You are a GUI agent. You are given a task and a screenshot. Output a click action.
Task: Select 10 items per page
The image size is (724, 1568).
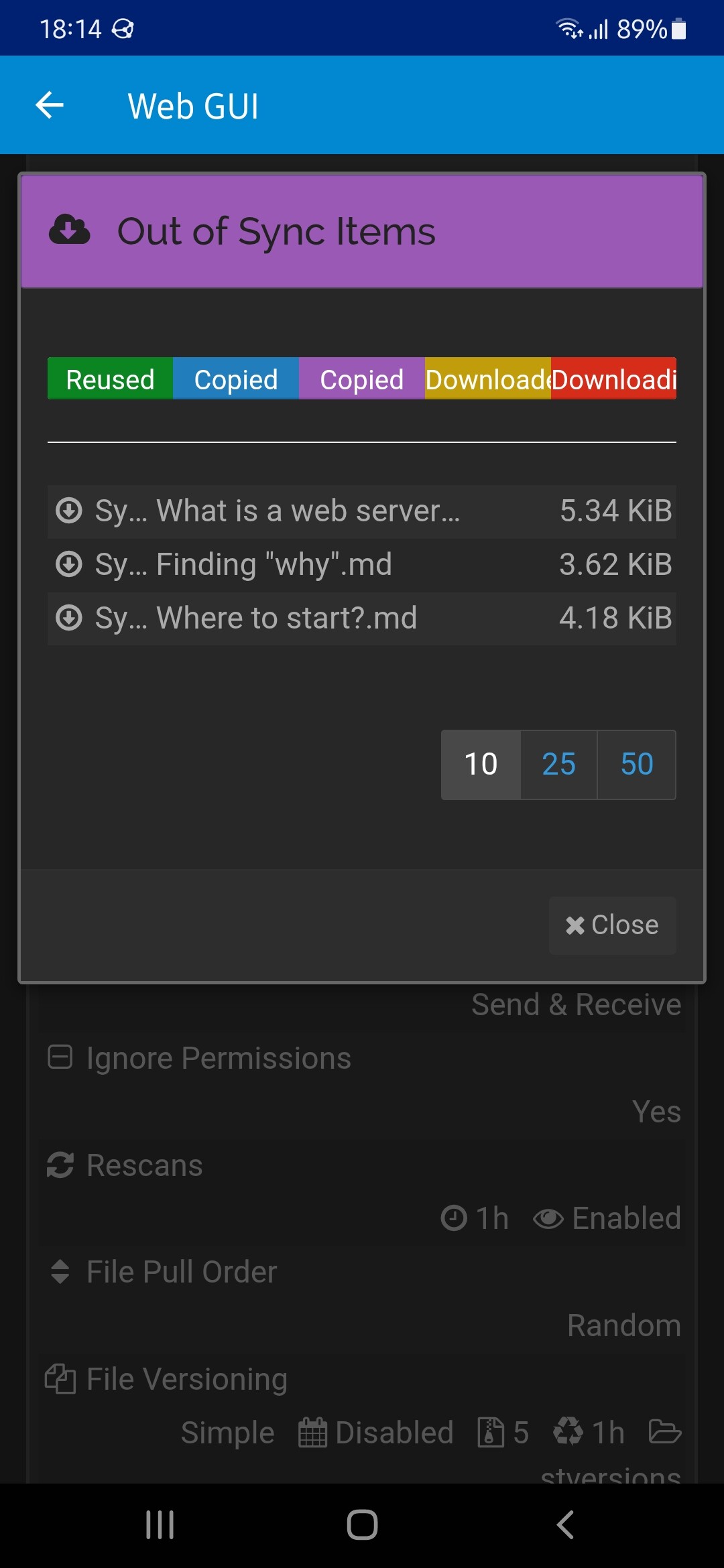481,765
